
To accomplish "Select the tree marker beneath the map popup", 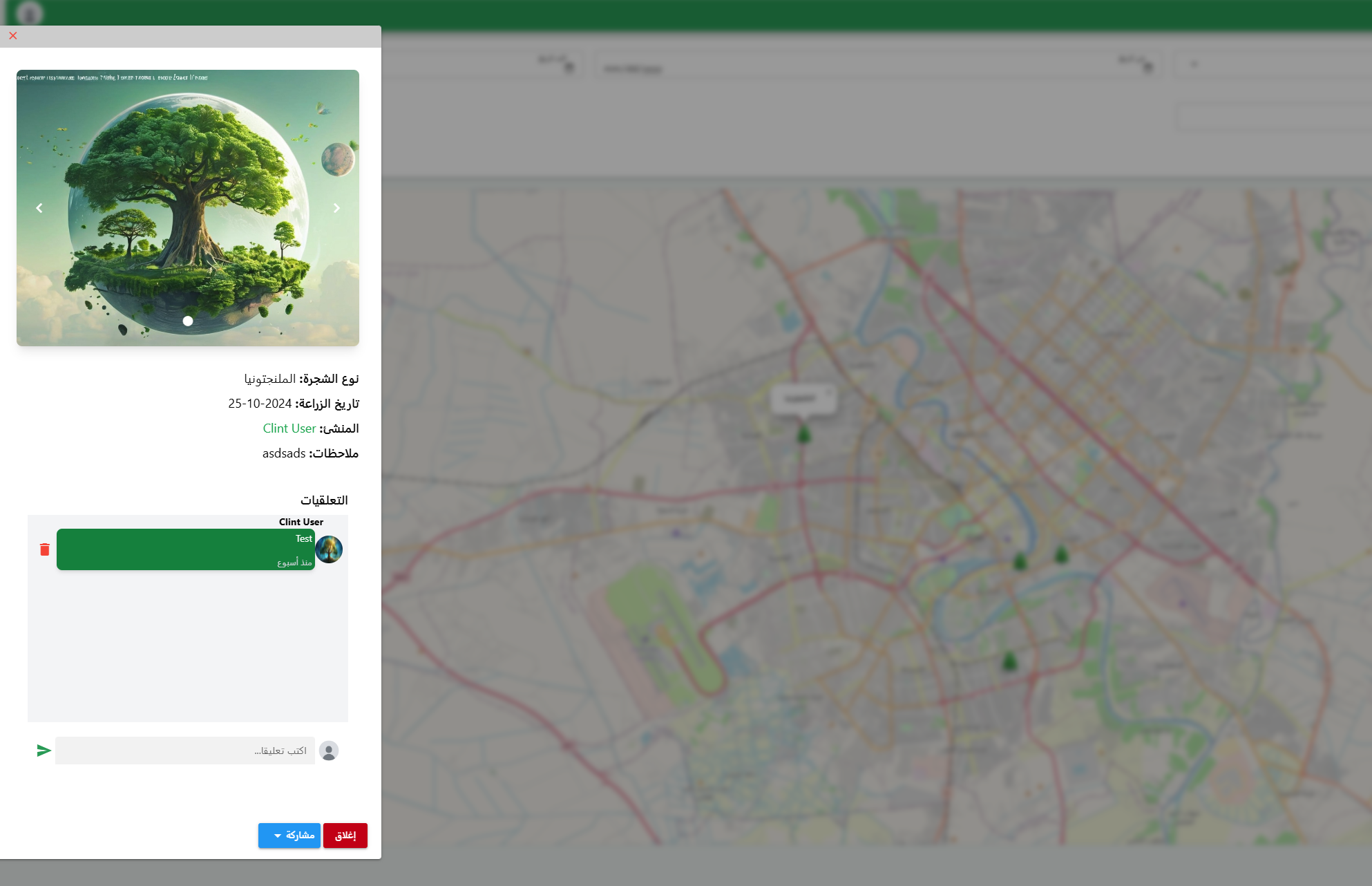I will tap(803, 435).
